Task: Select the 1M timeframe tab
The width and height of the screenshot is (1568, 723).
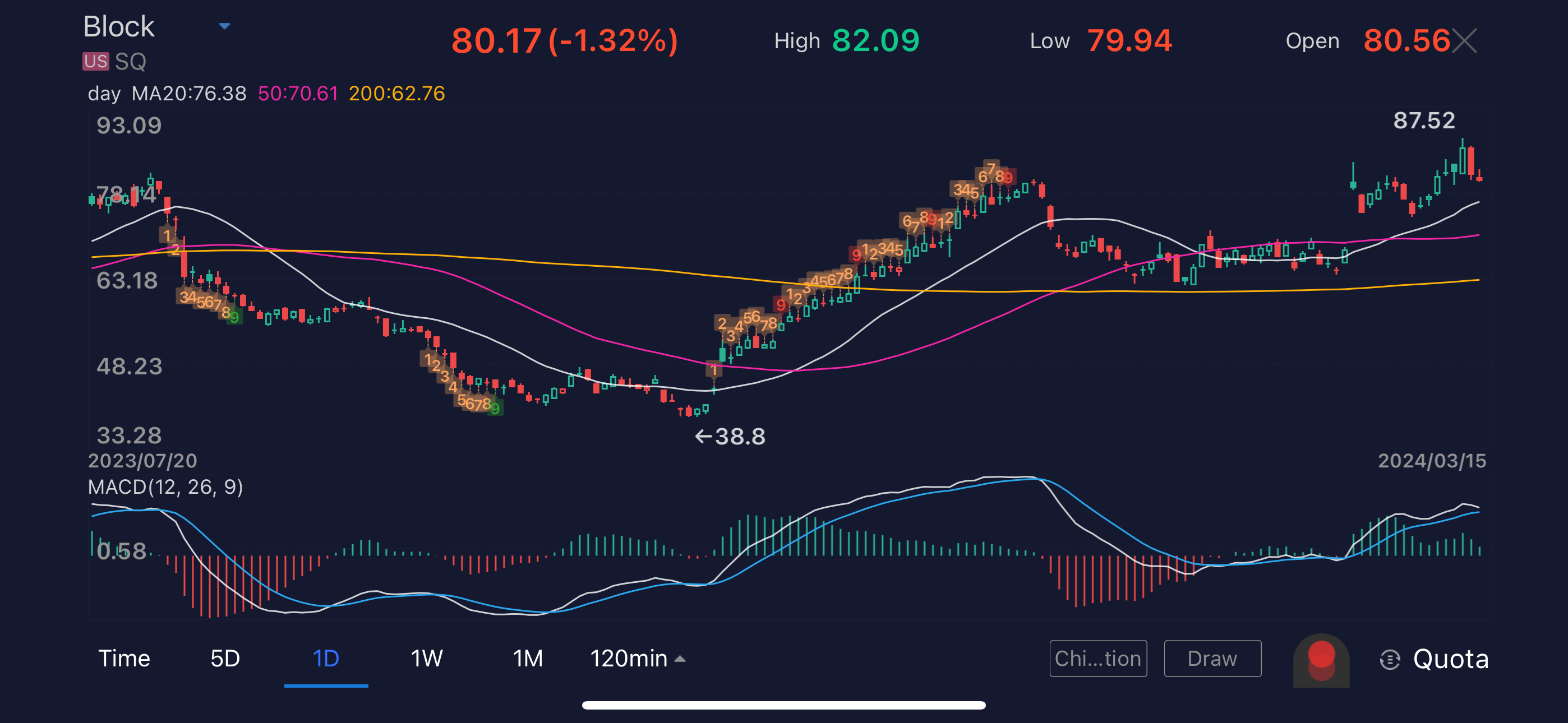Action: coord(527,659)
